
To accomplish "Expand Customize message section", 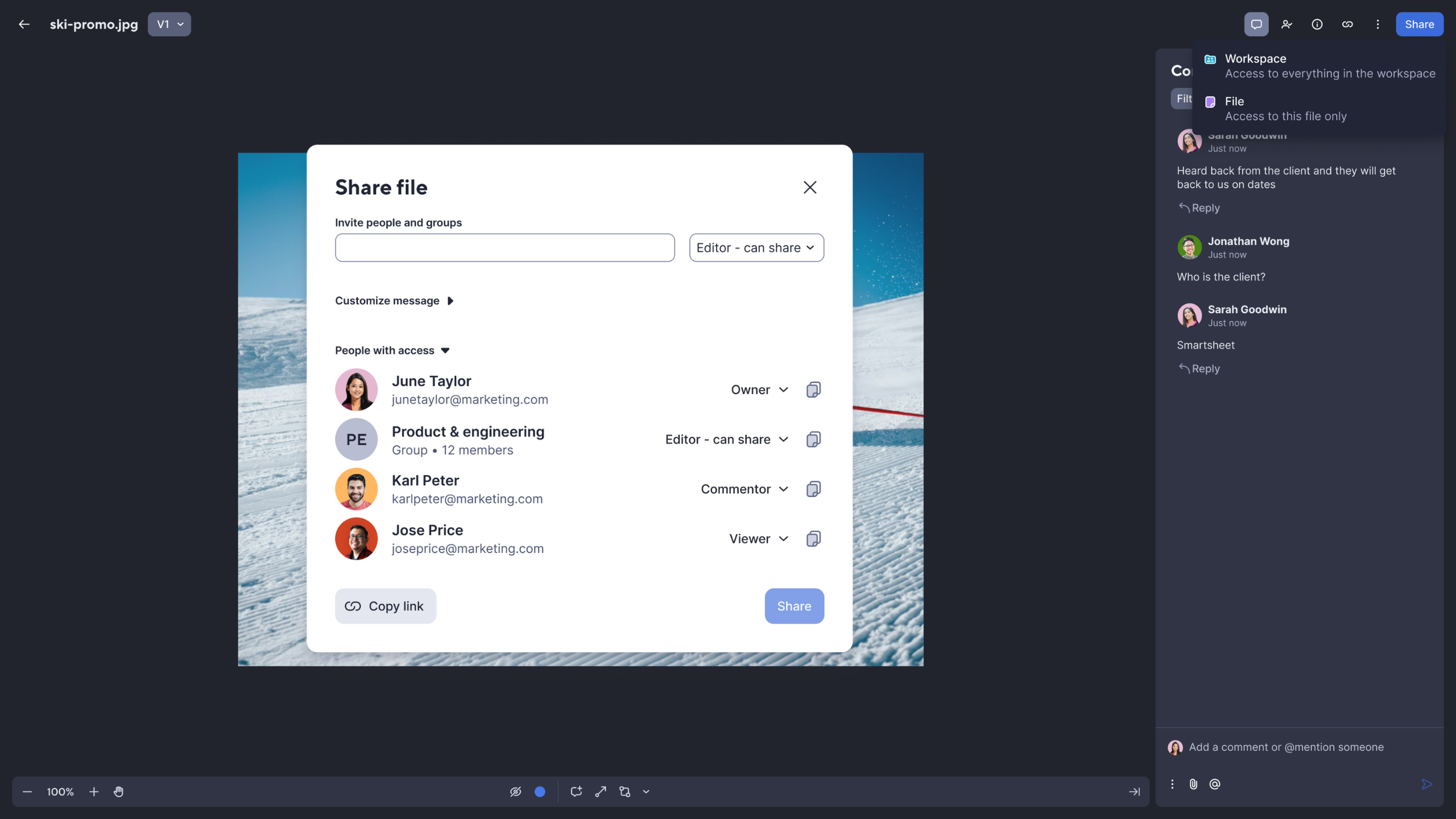I will [394, 300].
